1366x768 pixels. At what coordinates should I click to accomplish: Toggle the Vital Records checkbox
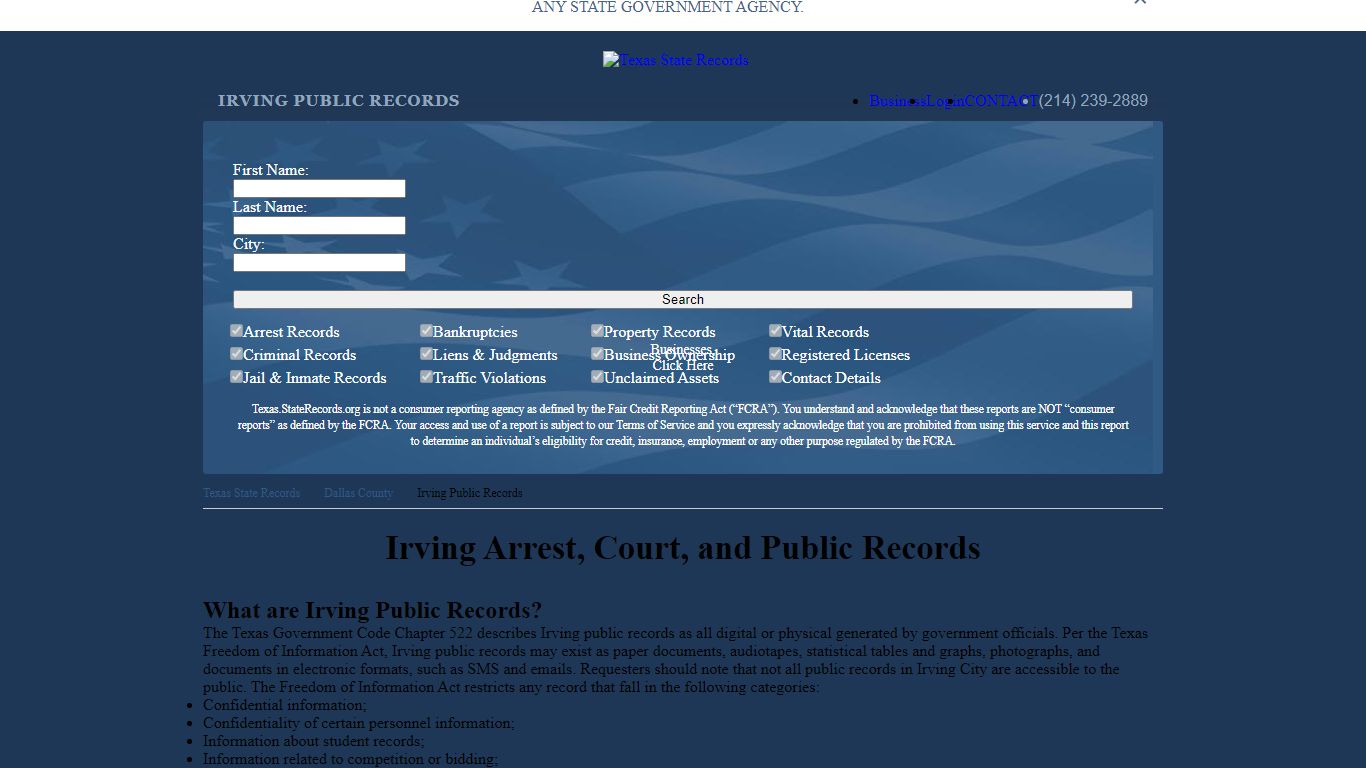(775, 330)
